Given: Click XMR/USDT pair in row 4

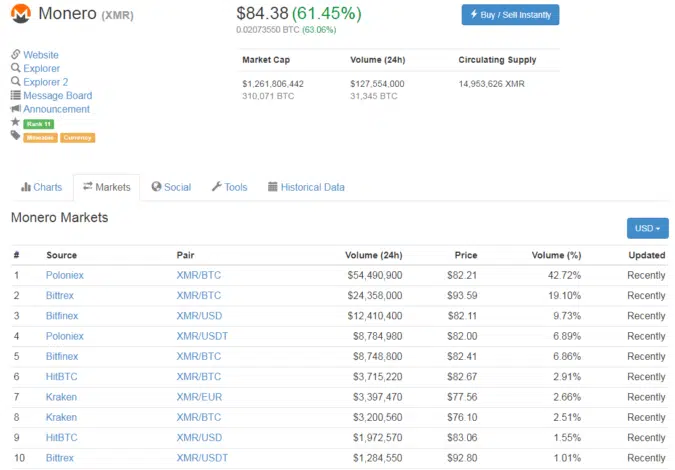Looking at the screenshot, I should click(202, 336).
